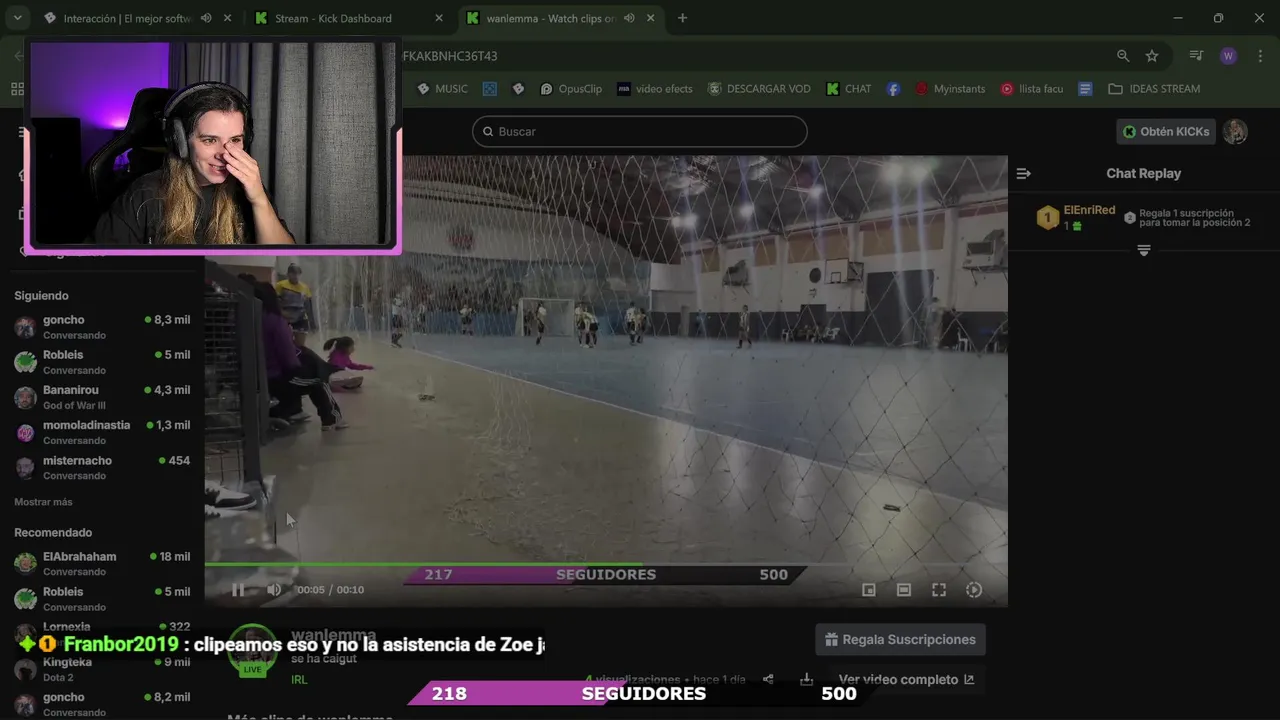Open Ver video completo link
The height and width of the screenshot is (720, 1280).
(x=906, y=679)
